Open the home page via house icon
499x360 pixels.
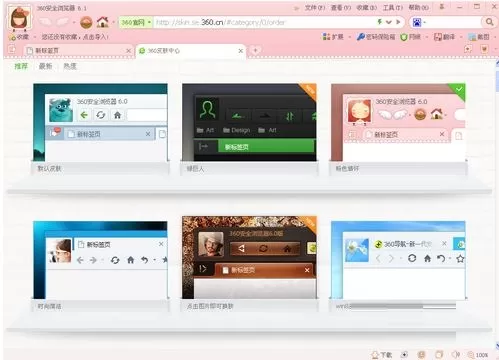coord(103,22)
